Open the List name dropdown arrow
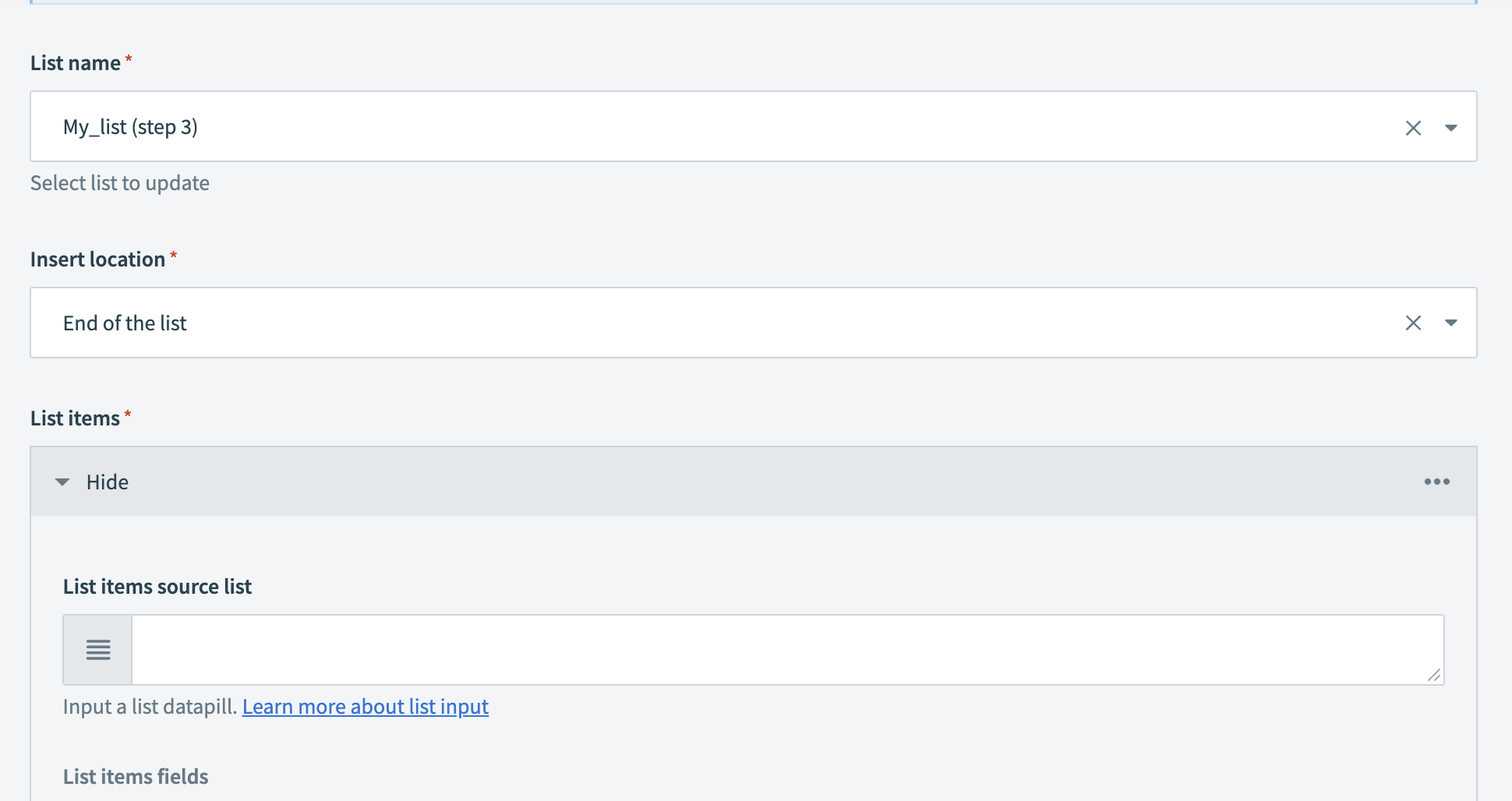Image resolution: width=1512 pixels, height=801 pixels. point(1450,128)
